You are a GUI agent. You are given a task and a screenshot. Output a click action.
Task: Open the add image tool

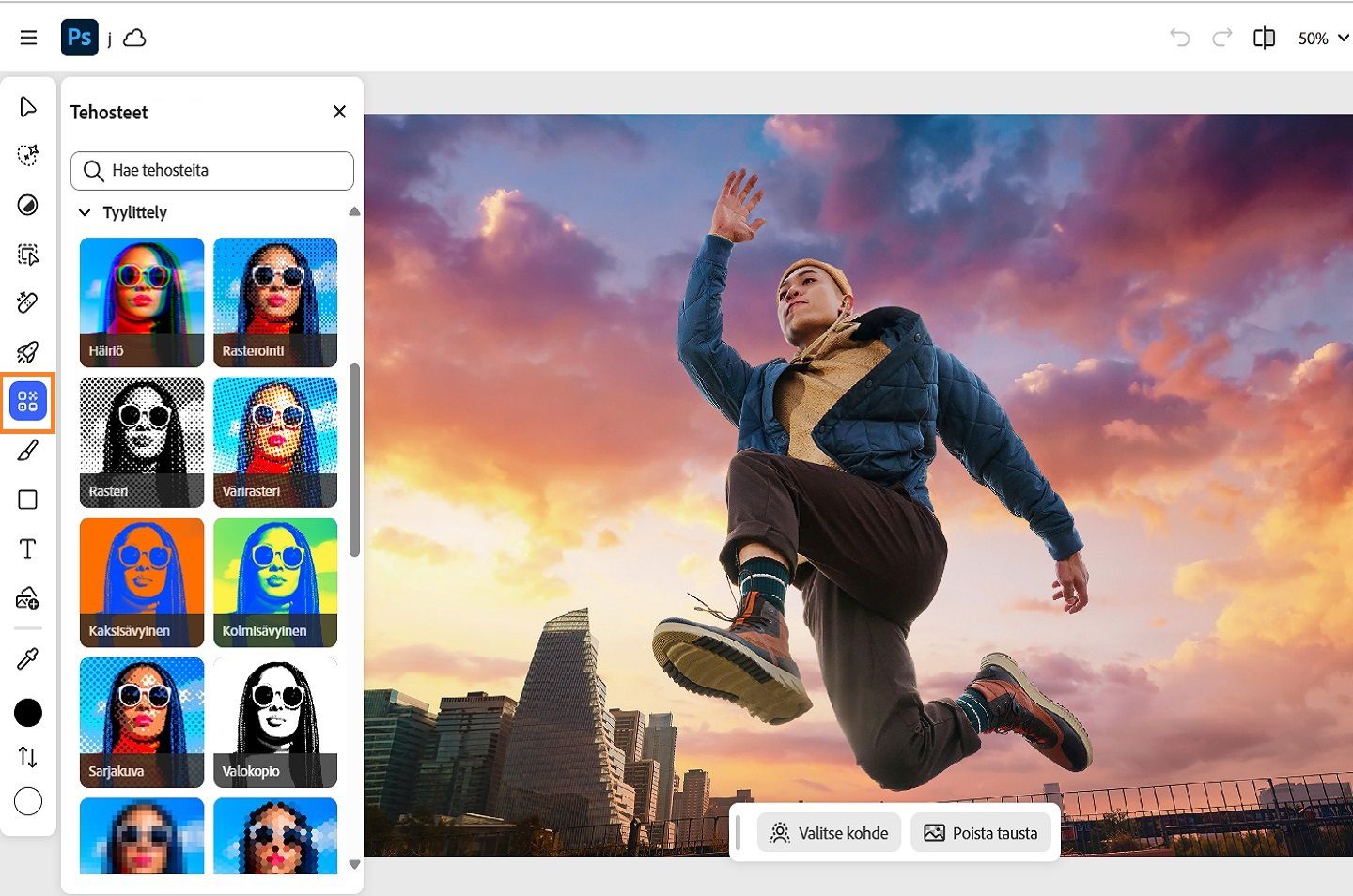tap(28, 598)
